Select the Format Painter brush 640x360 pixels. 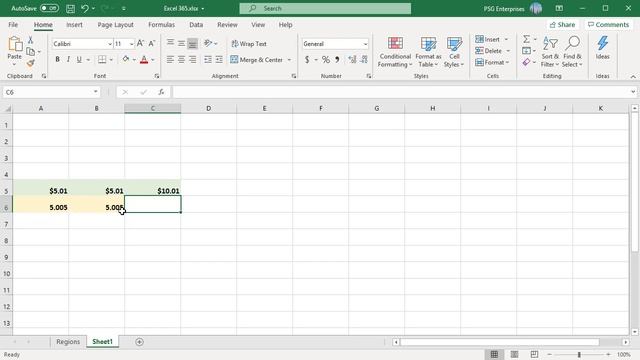tap(31, 63)
